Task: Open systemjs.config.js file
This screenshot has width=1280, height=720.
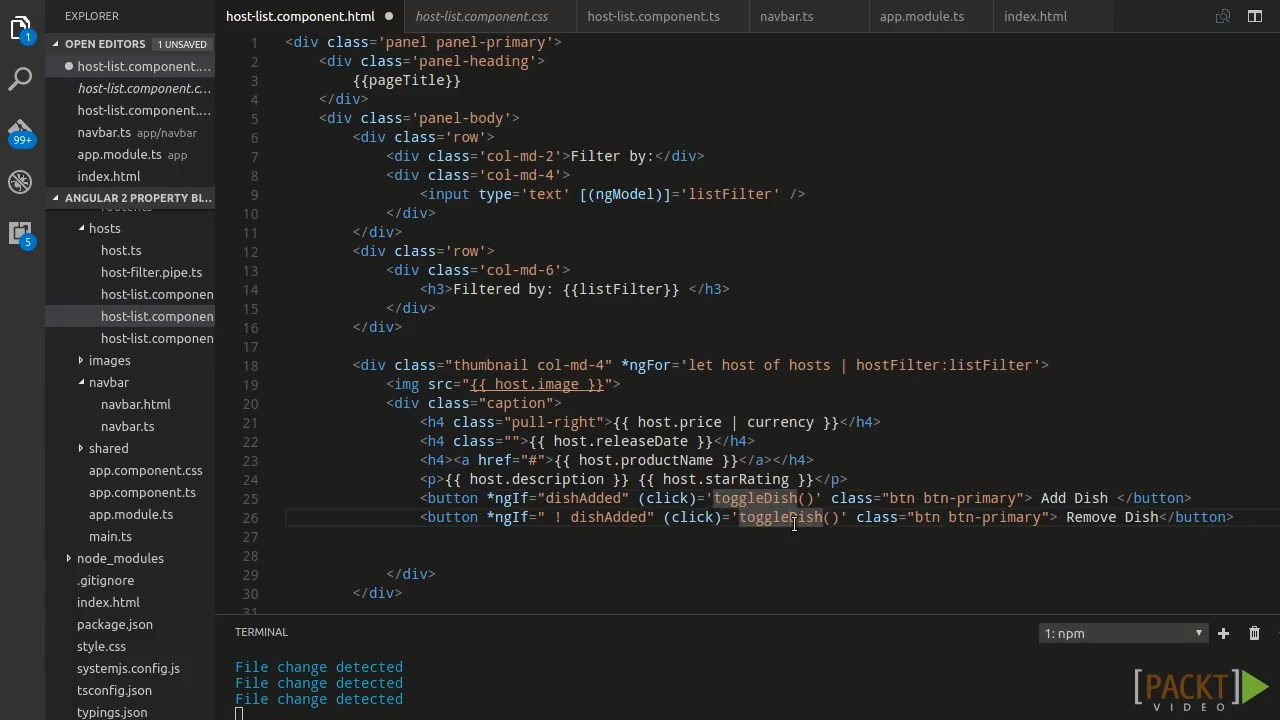Action: (x=128, y=668)
